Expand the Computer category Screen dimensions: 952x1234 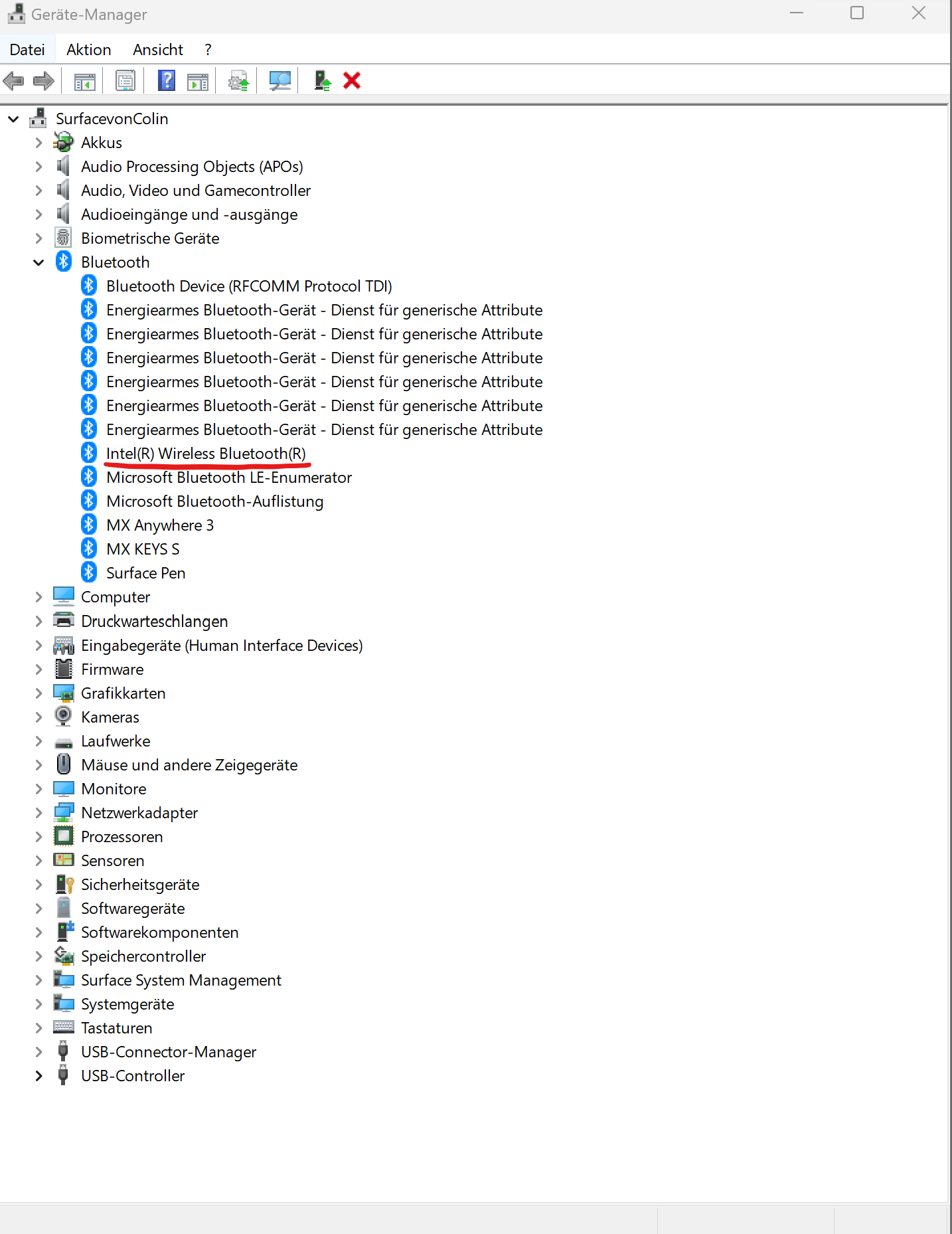39,597
